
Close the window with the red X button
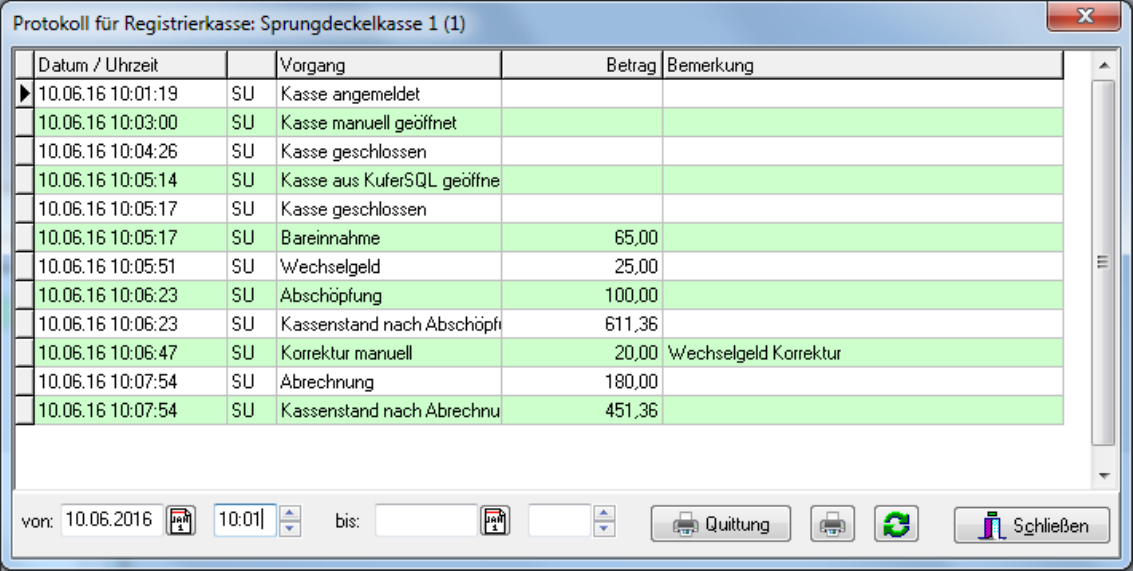pyautogui.click(x=1084, y=16)
